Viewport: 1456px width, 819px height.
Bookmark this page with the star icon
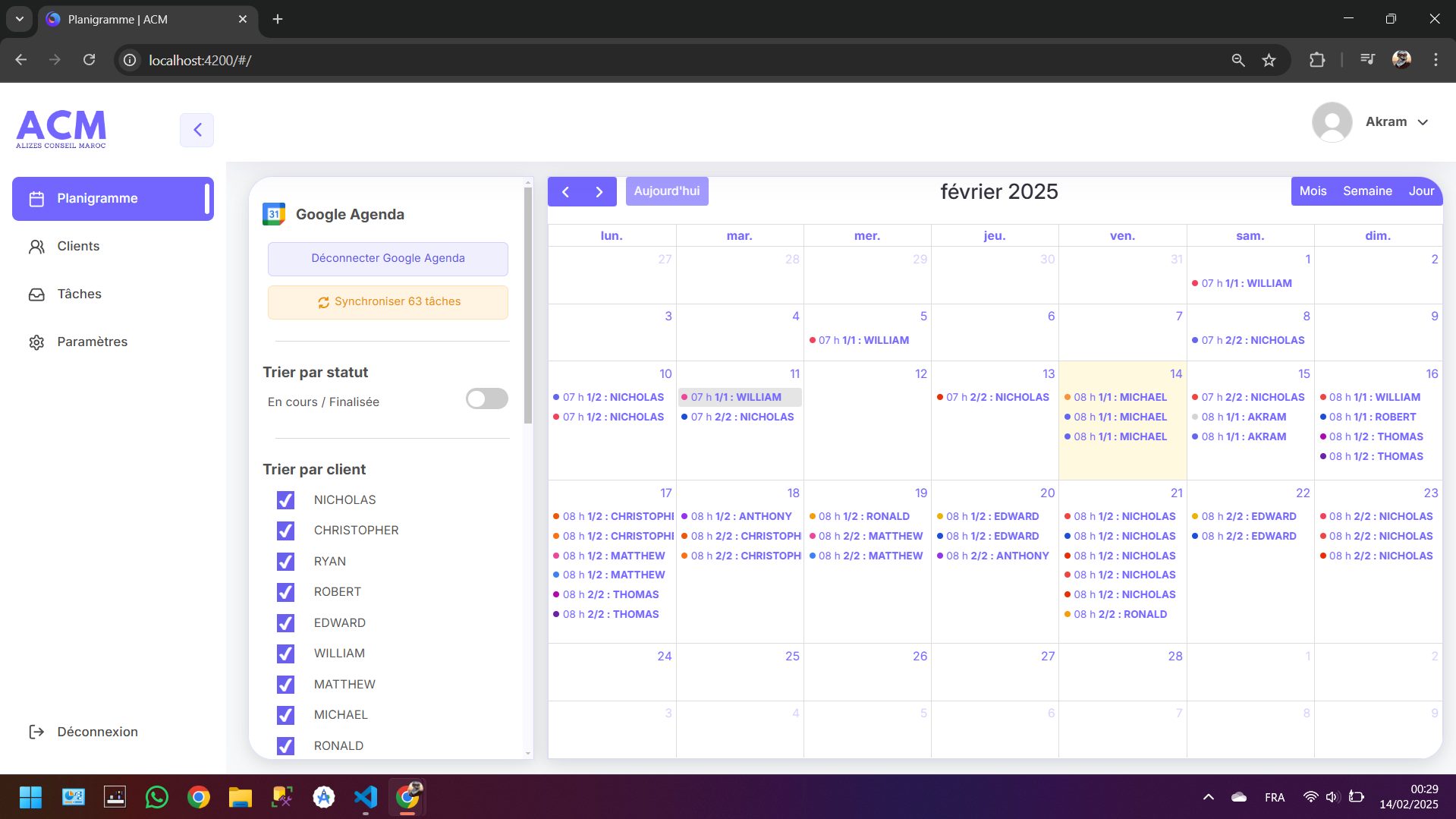[1269, 61]
